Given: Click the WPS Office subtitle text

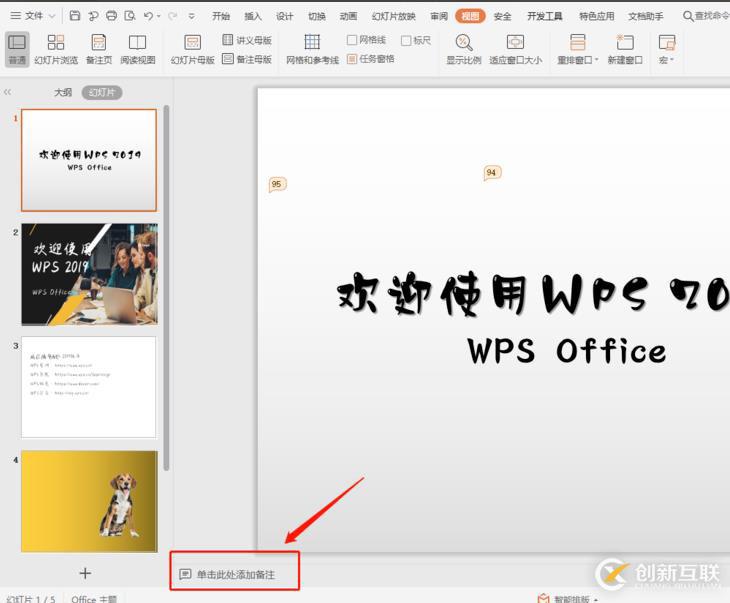Looking at the screenshot, I should coord(567,351).
